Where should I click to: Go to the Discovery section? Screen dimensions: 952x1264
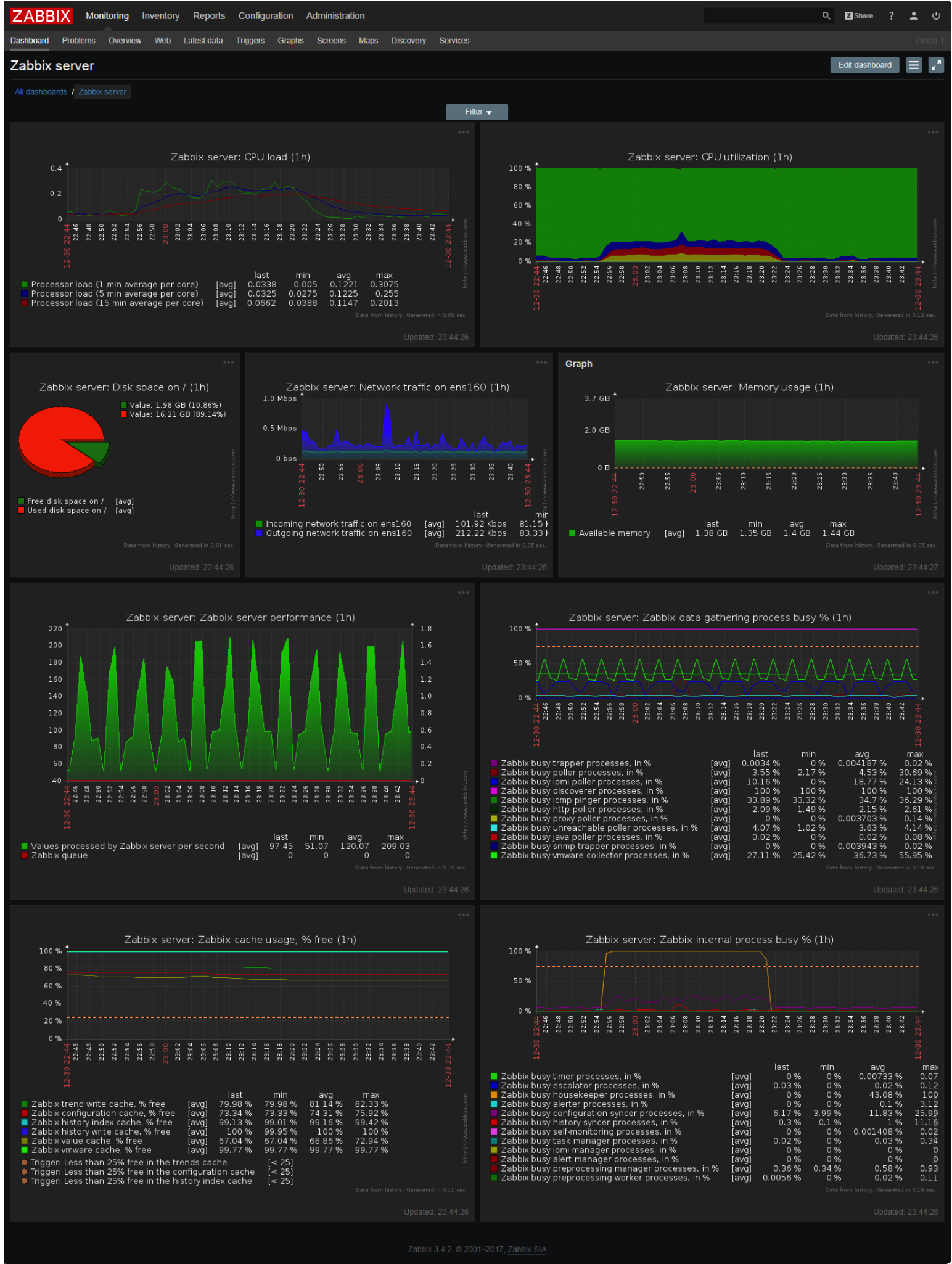[409, 41]
